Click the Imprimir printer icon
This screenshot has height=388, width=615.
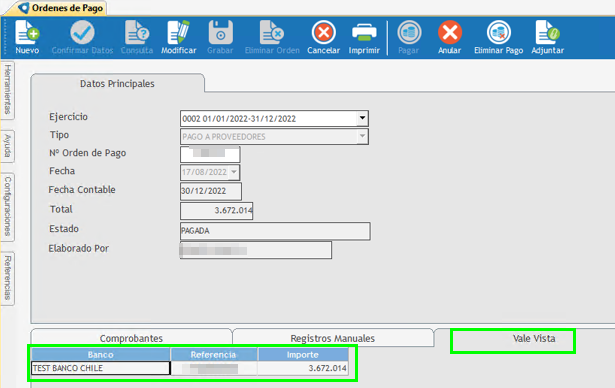click(364, 32)
